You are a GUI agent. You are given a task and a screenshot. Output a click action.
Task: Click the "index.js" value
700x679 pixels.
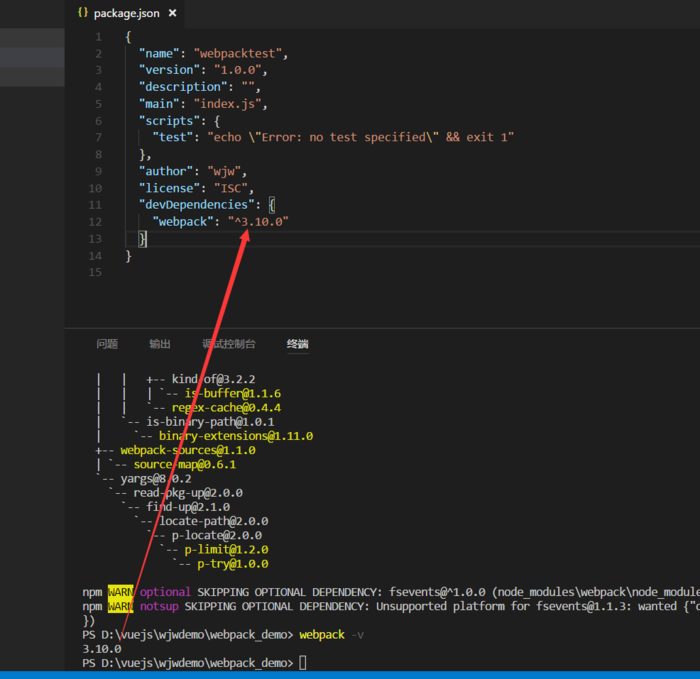coord(227,104)
